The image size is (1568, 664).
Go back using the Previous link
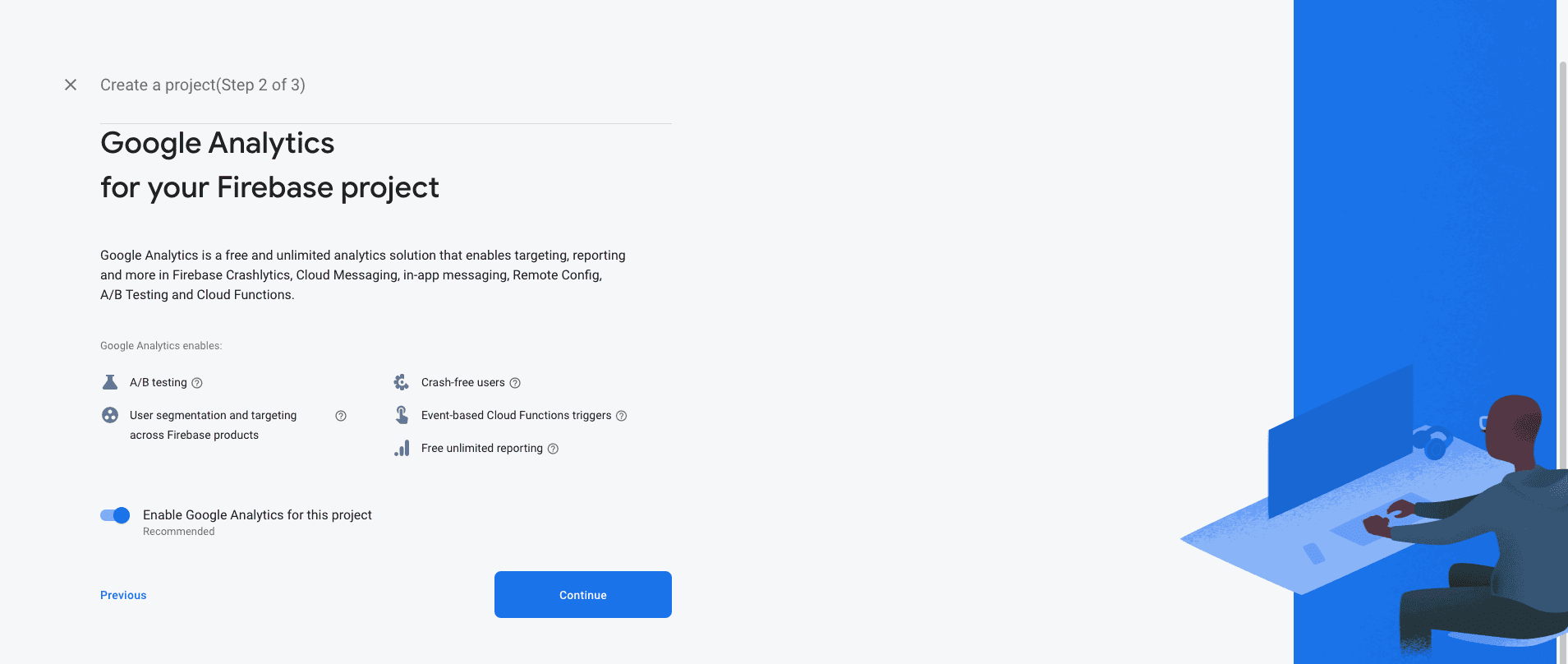[x=123, y=595]
